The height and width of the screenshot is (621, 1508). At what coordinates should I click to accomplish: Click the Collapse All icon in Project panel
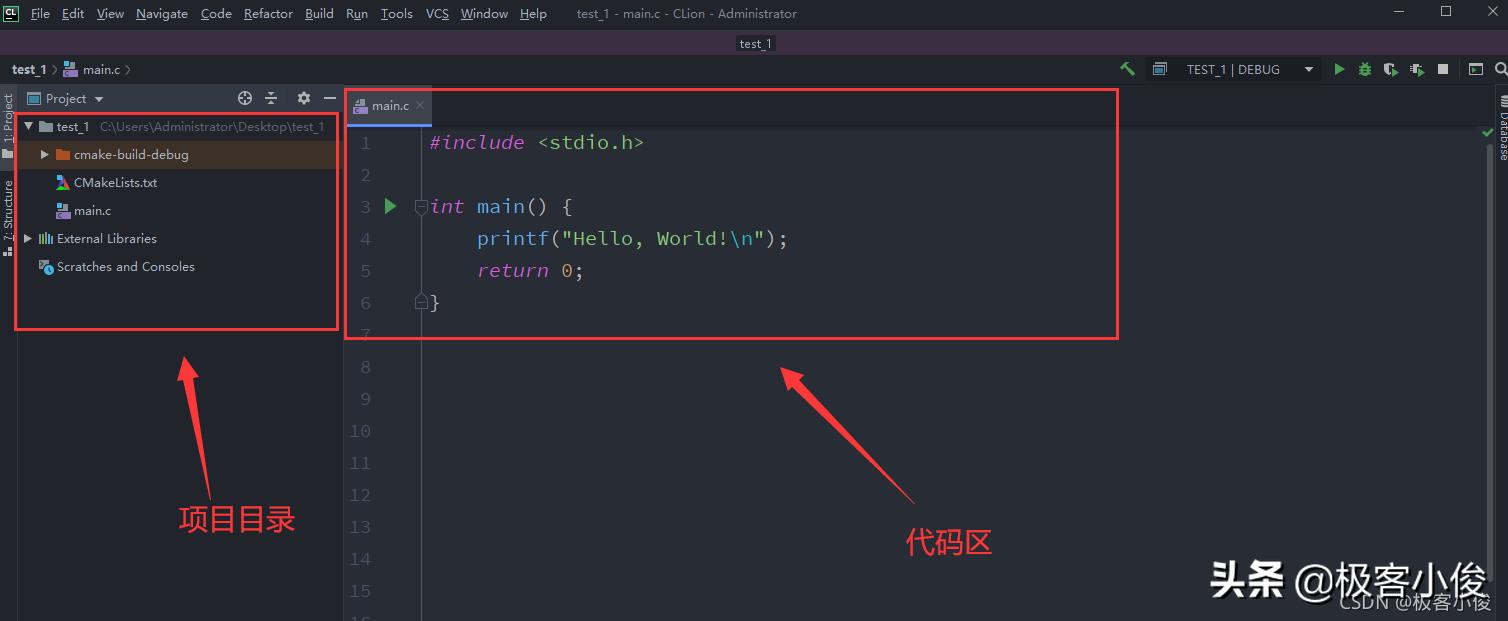click(271, 98)
